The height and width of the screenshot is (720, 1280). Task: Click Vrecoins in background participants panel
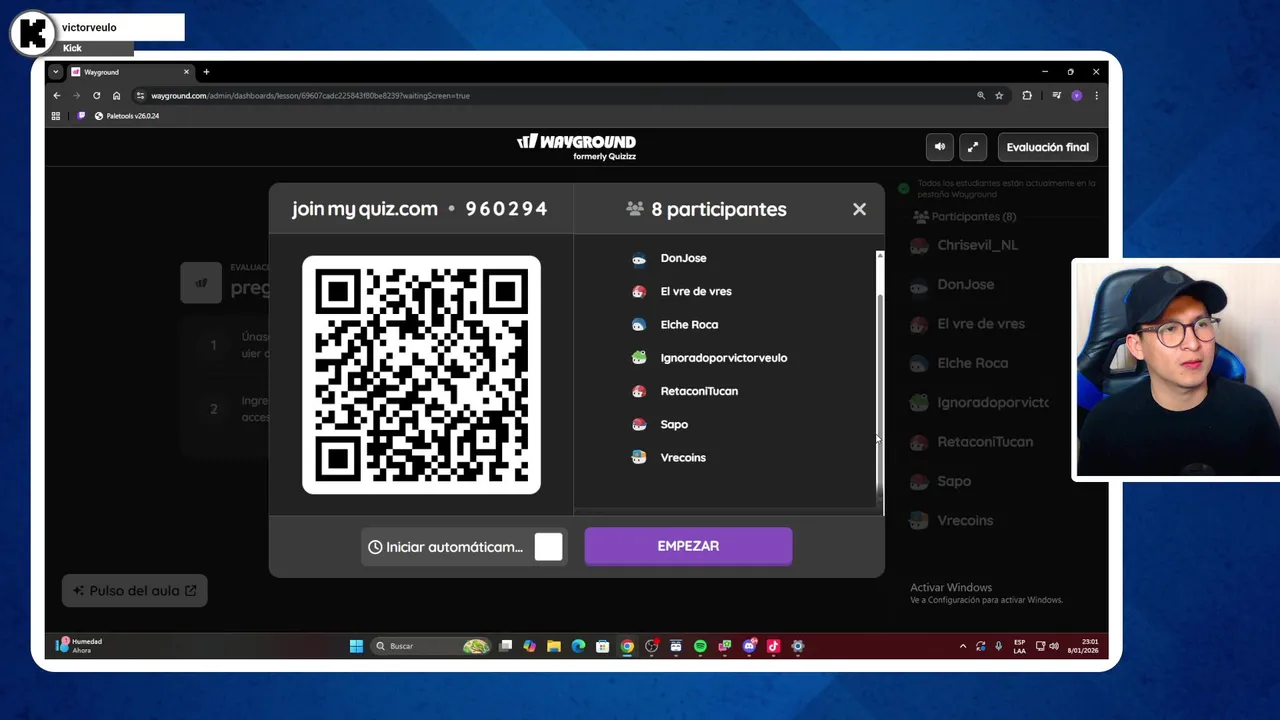coord(965,520)
